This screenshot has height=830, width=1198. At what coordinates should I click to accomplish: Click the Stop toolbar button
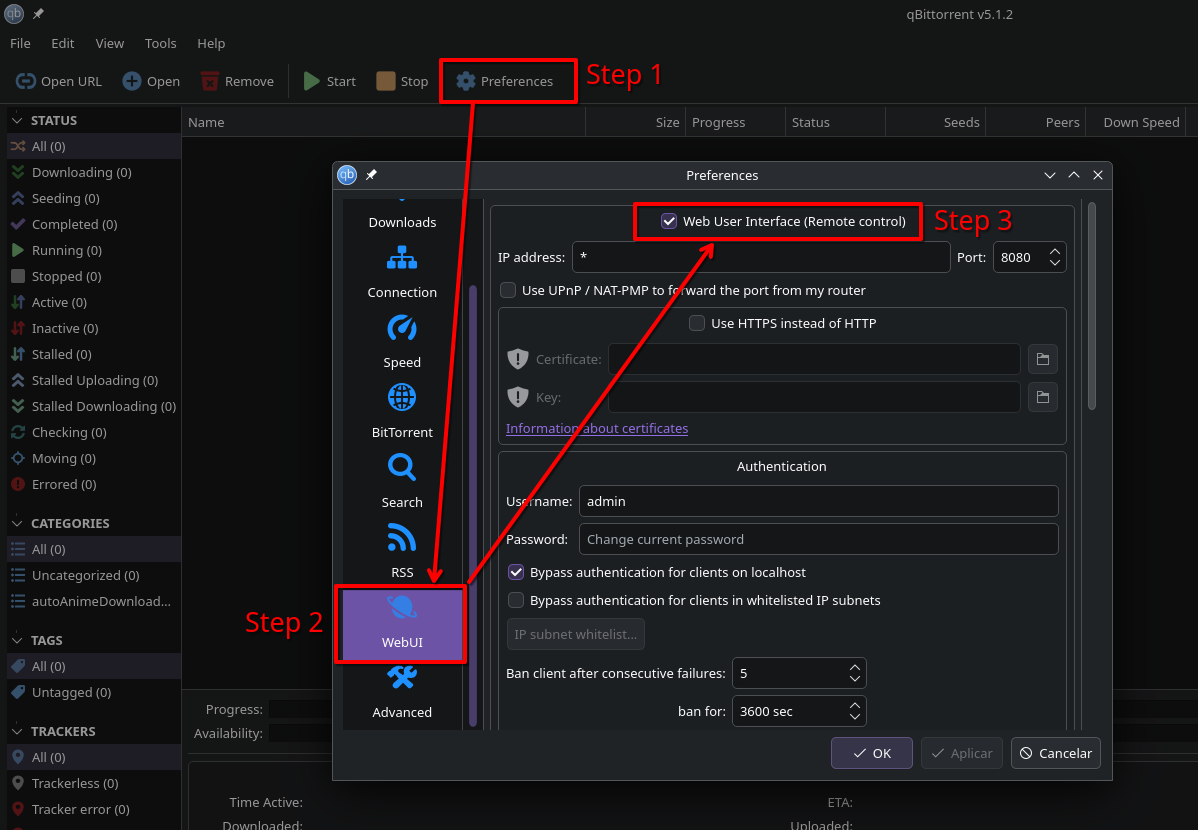click(402, 81)
